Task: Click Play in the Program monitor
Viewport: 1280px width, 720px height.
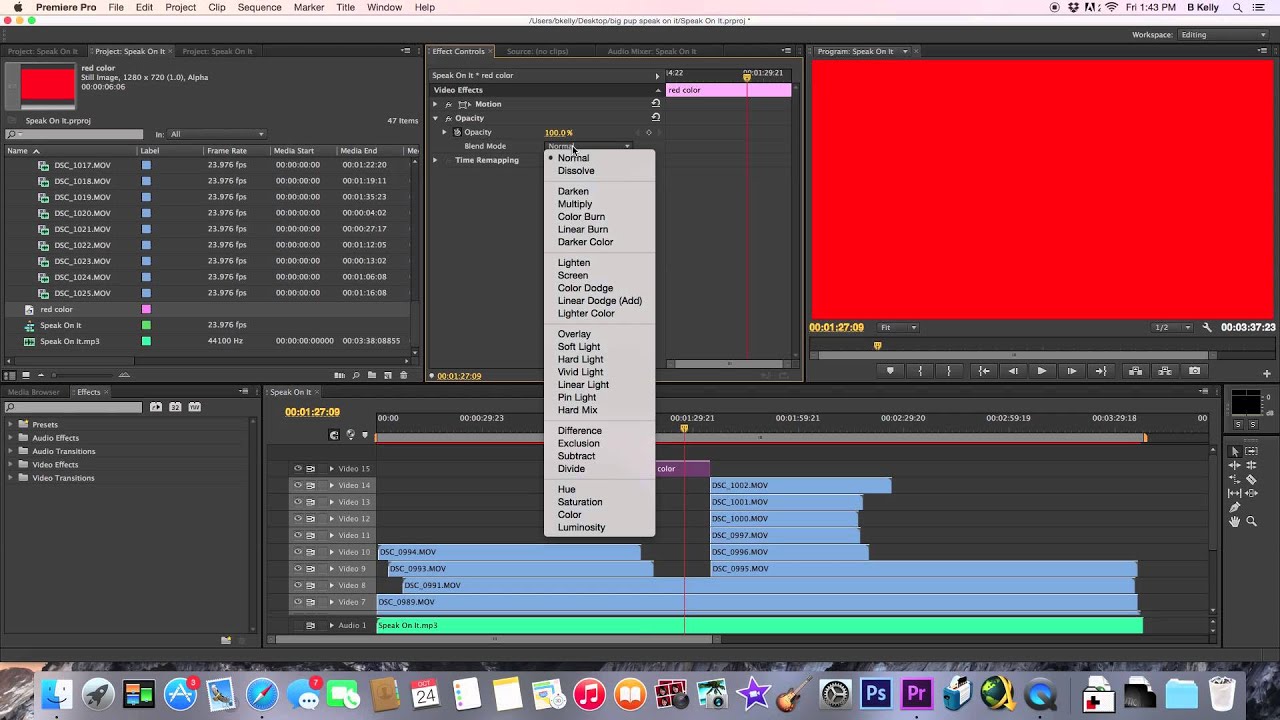Action: (x=1041, y=371)
